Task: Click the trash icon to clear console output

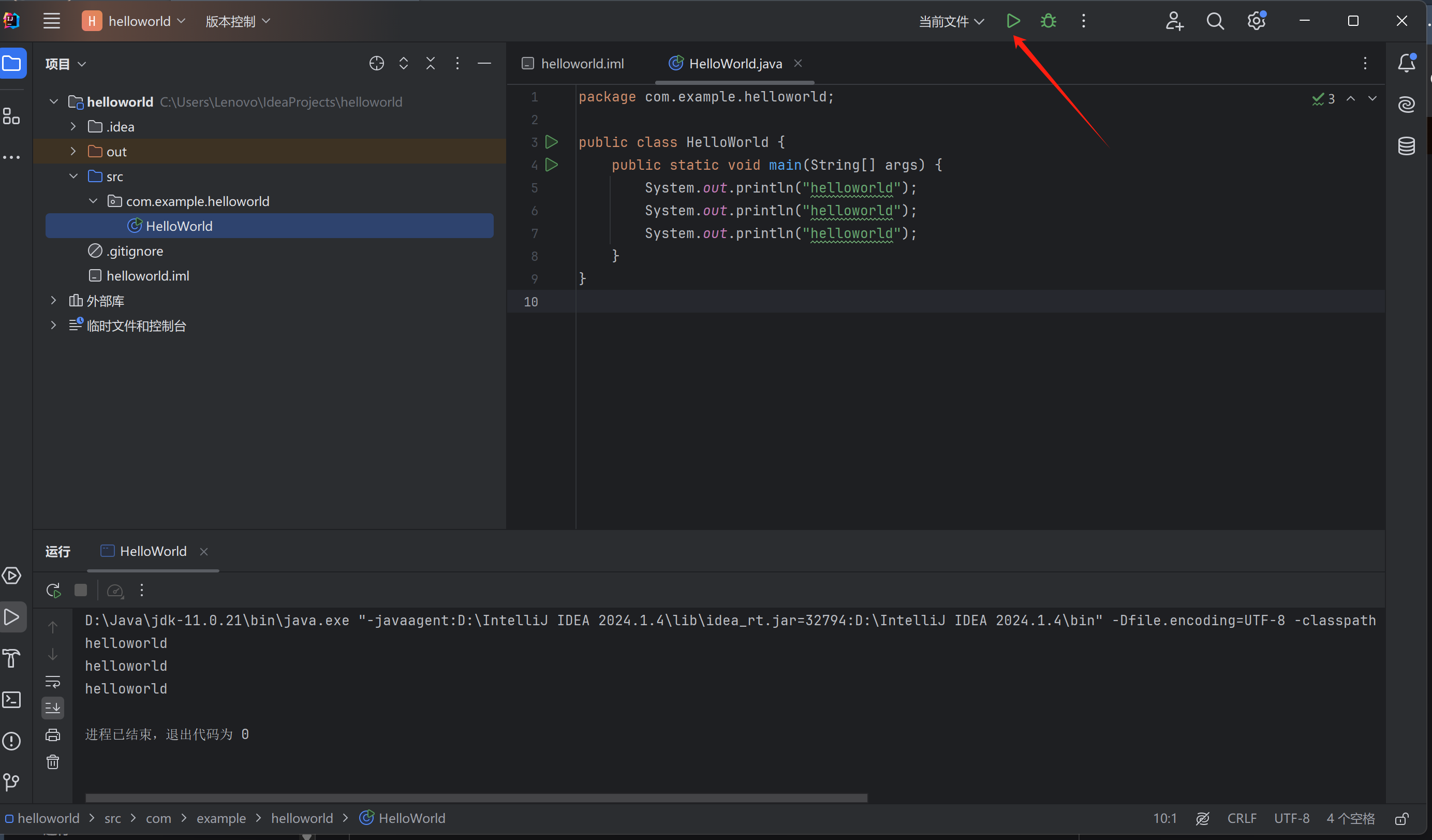Action: click(x=53, y=761)
